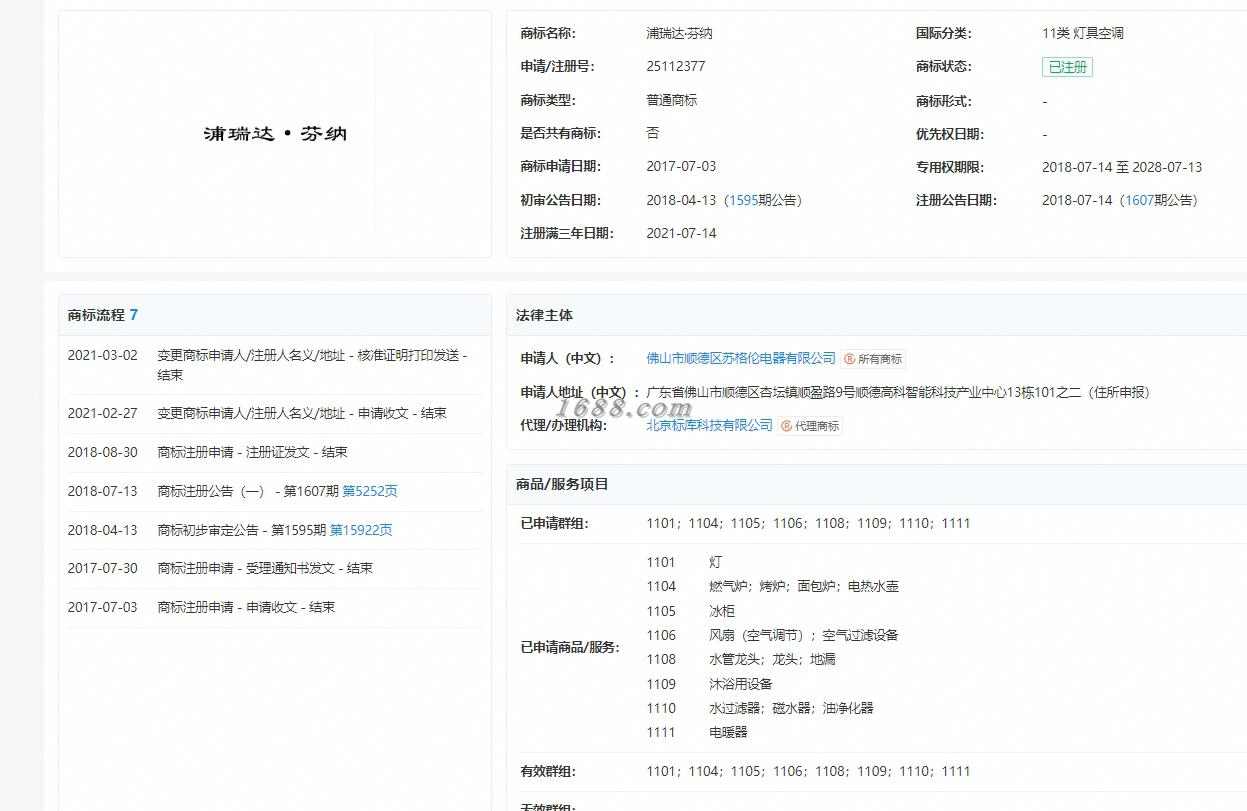Click the registration number 25112377

click(676, 67)
